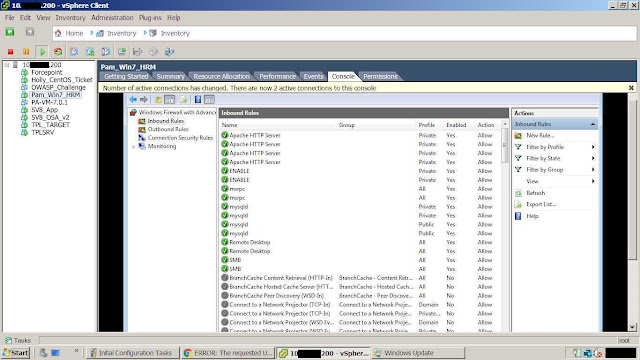
Task: Click Help in the Actions pane
Action: click(x=532, y=216)
